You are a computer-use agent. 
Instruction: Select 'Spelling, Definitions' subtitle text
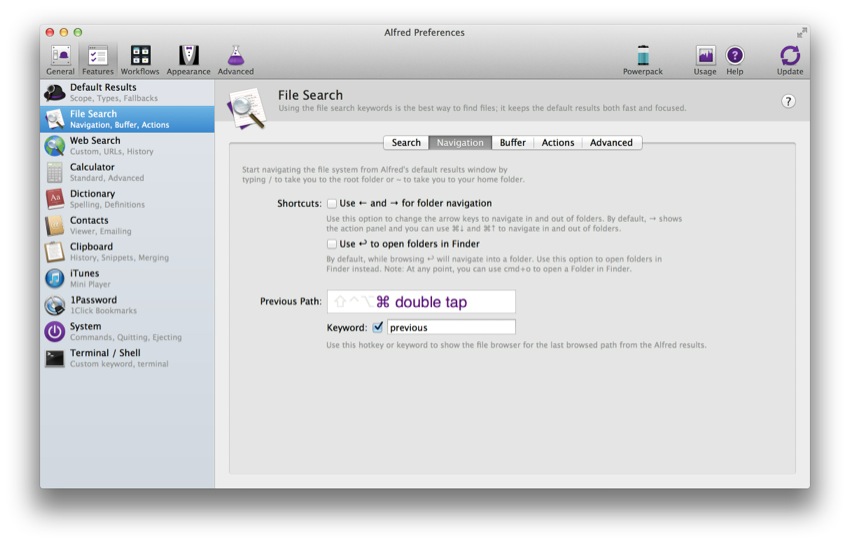point(107,205)
